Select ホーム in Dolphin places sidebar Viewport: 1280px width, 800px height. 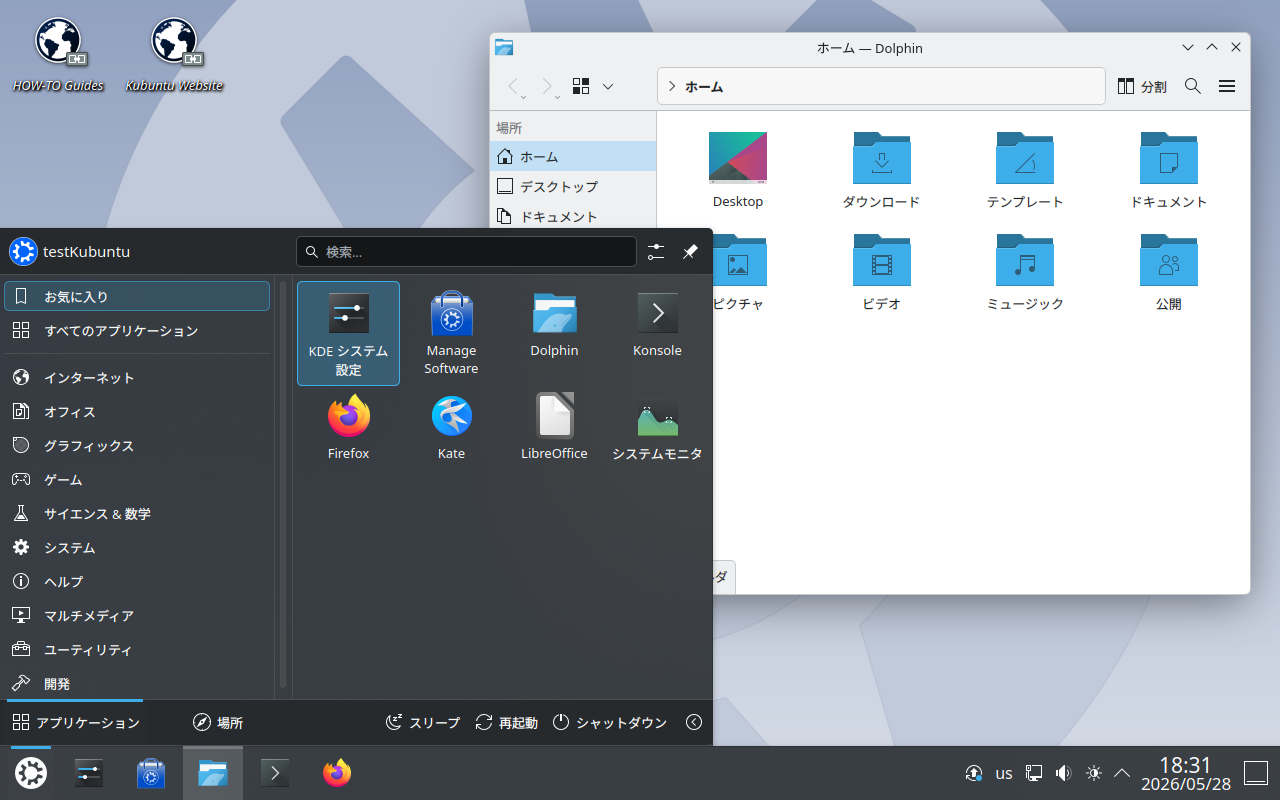click(573, 156)
